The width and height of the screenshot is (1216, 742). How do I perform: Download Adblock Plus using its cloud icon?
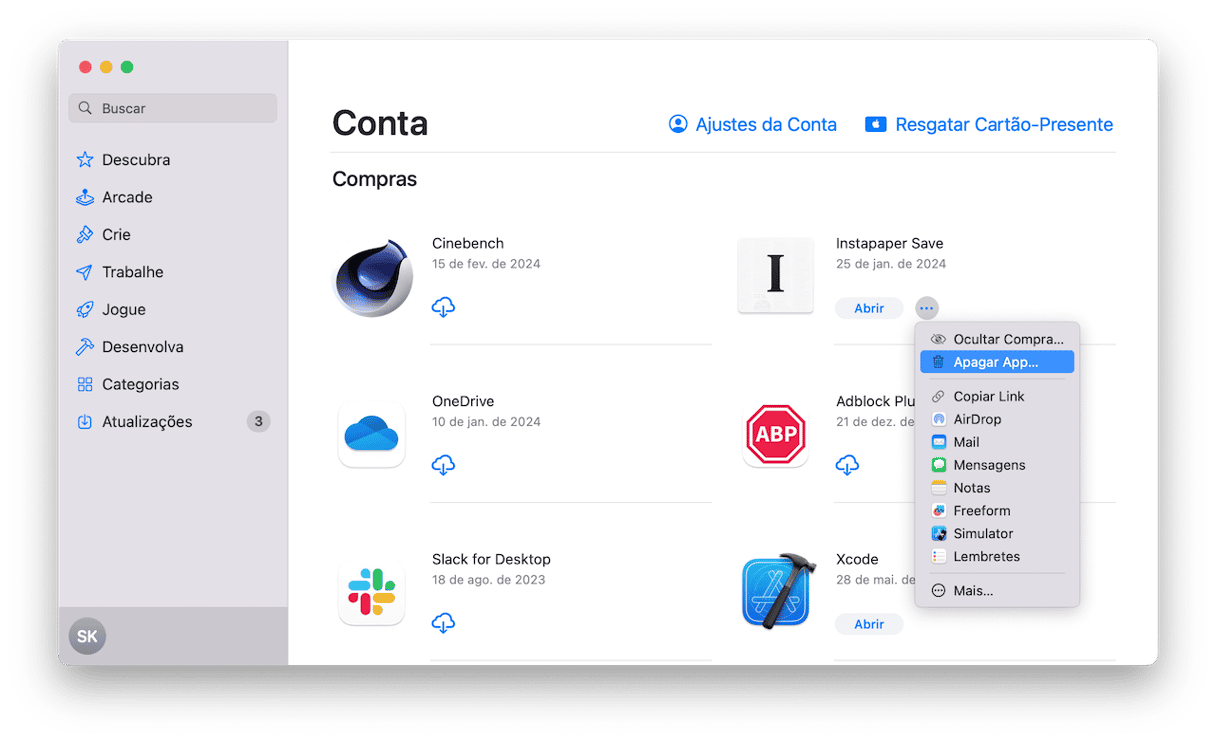[x=847, y=465]
